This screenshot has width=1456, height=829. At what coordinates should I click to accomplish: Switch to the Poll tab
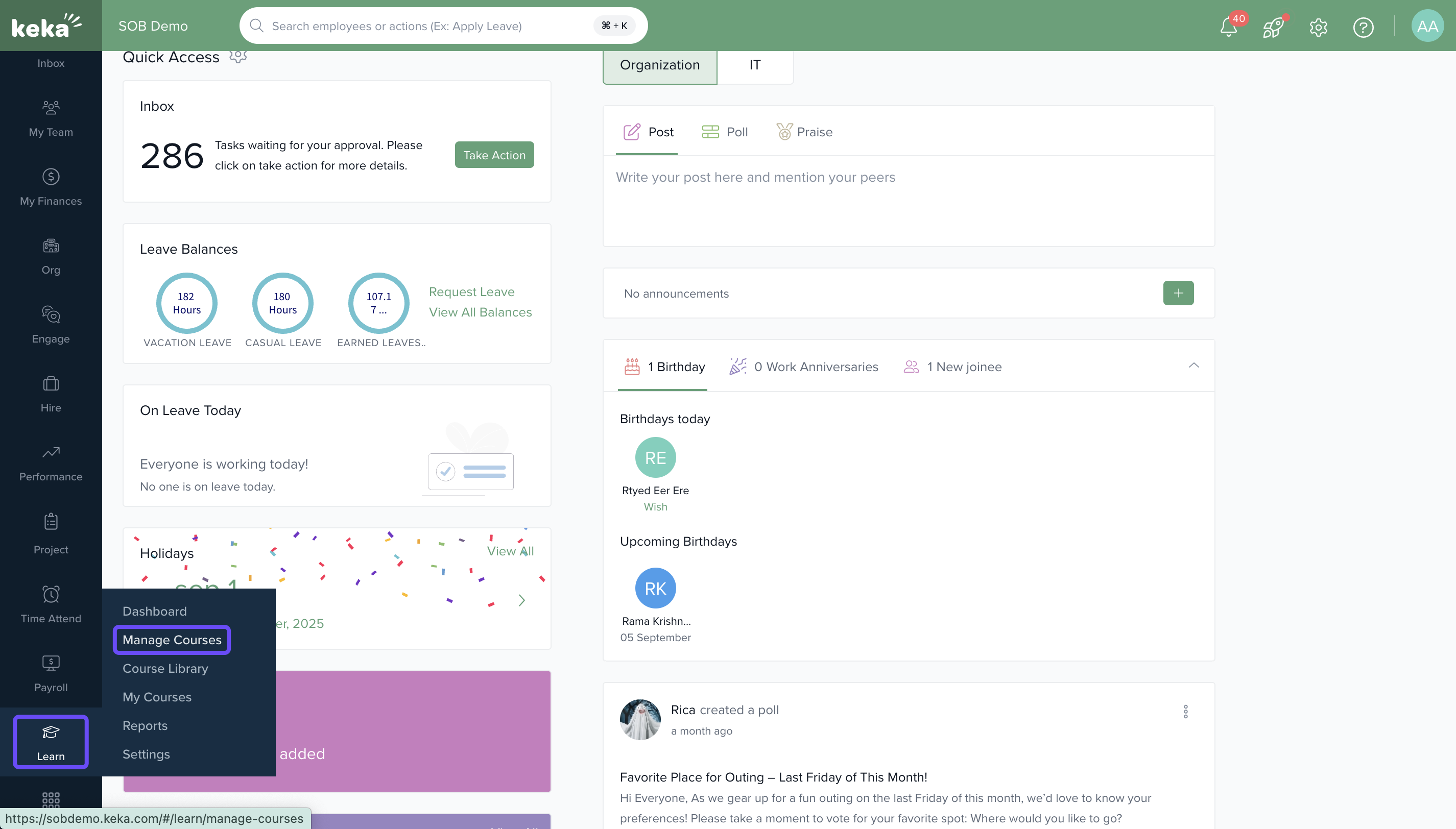(x=725, y=132)
